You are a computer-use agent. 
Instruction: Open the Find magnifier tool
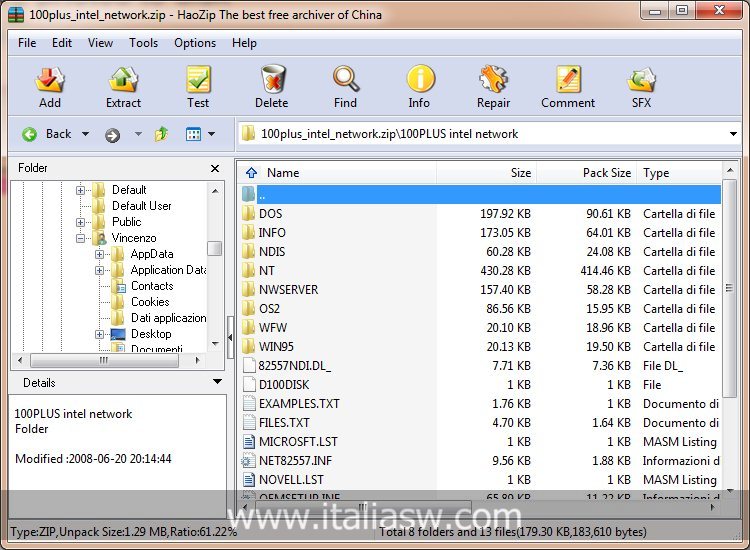tap(345, 87)
